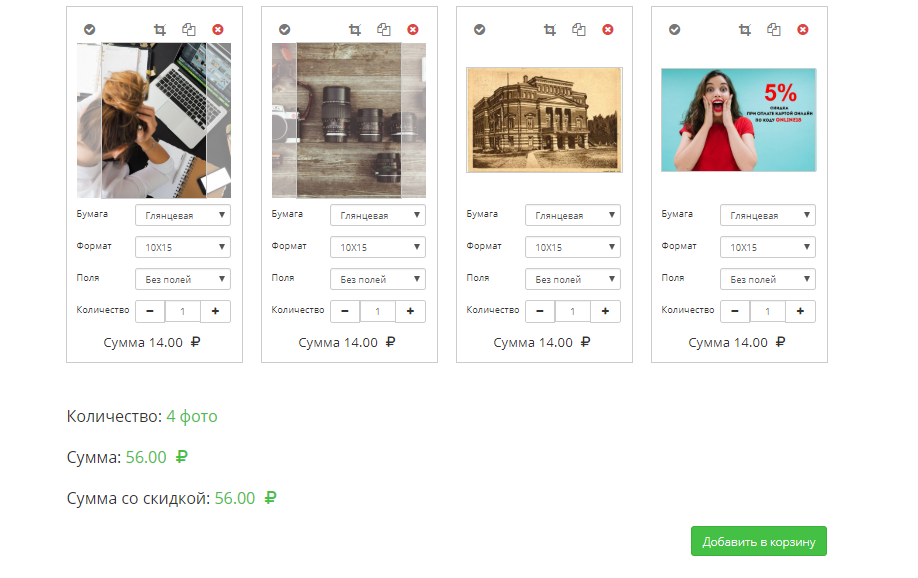Screen dimensions: 918x578
Task: Select the camera lenses photo thumbnail
Action: click(349, 120)
